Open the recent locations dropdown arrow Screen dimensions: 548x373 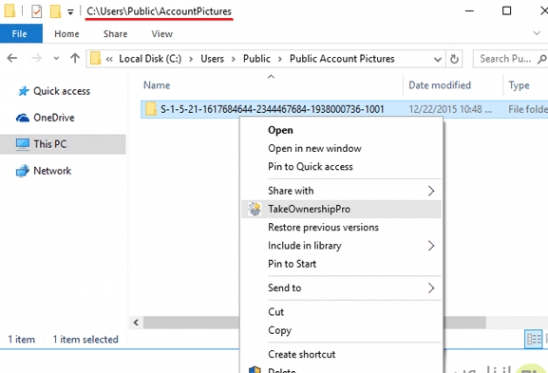[x=56, y=59]
